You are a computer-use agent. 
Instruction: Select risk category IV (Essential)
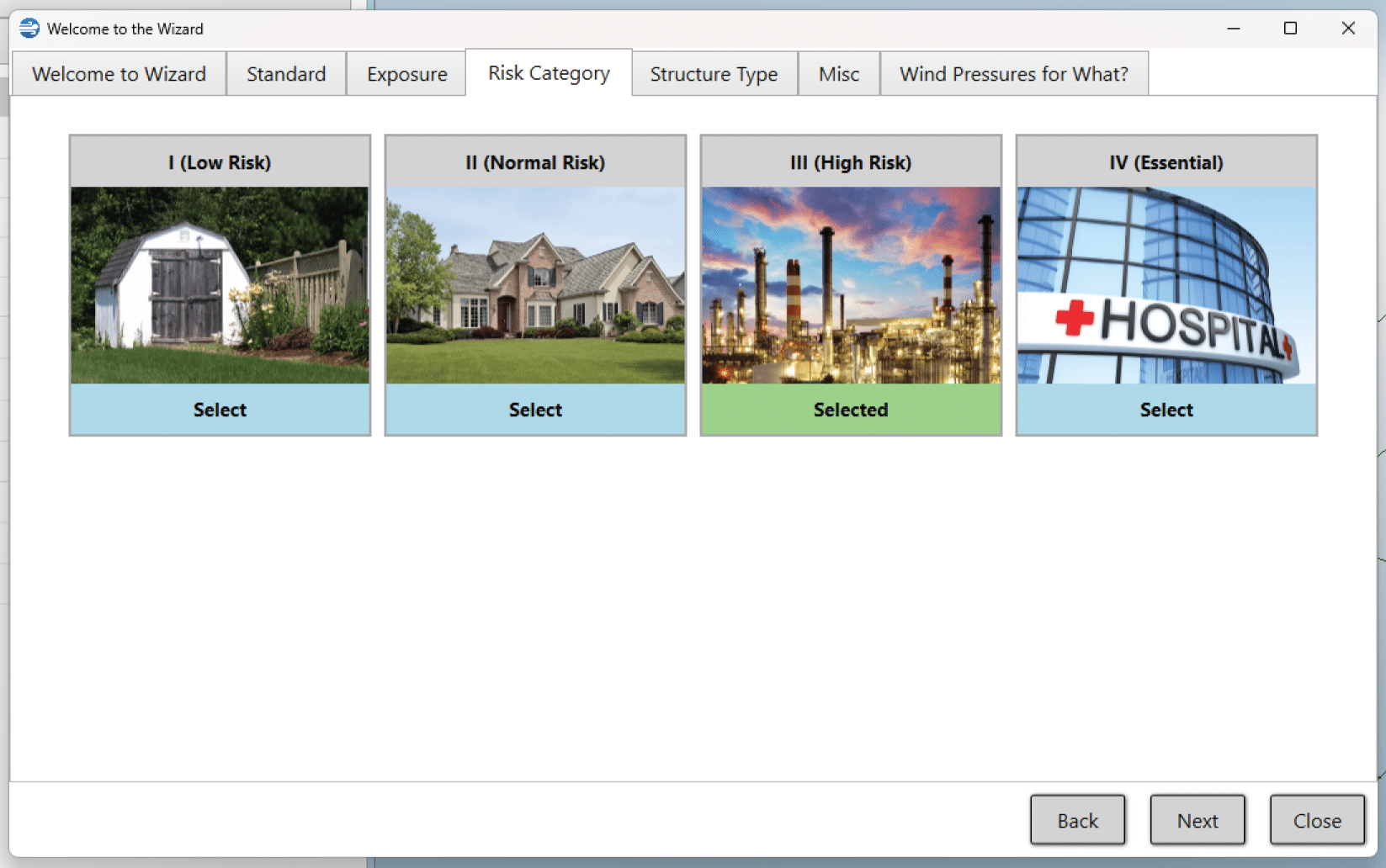click(1166, 410)
